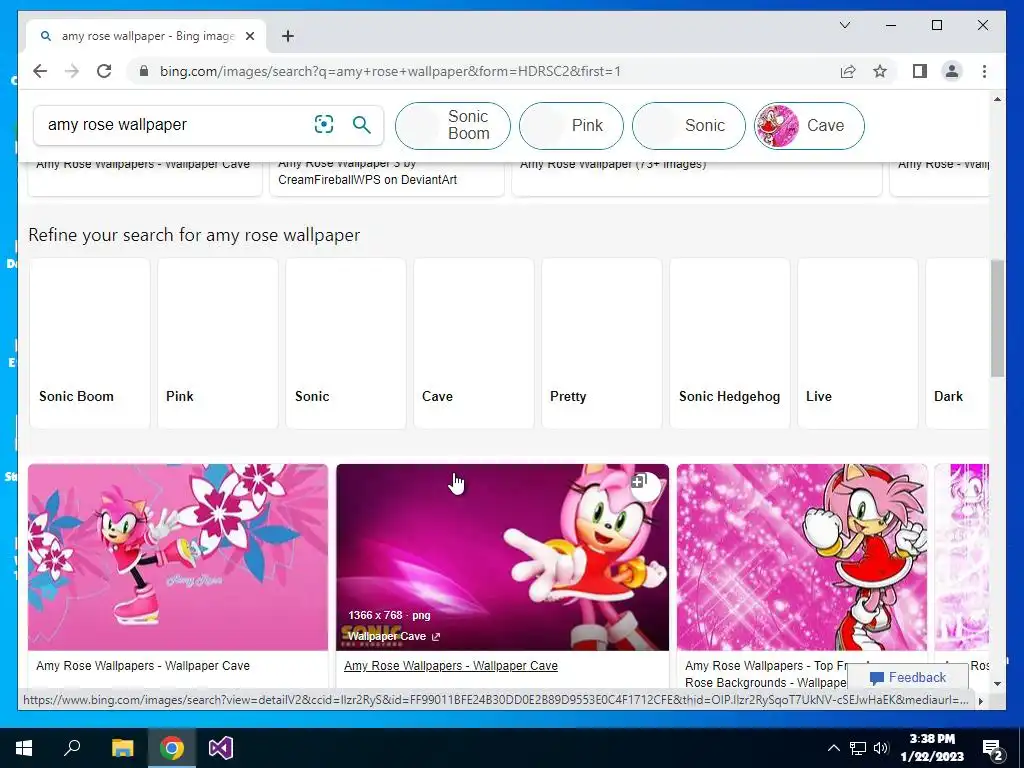Open the Pretty refine card
Viewport: 1024px width, 768px height.
click(x=601, y=343)
